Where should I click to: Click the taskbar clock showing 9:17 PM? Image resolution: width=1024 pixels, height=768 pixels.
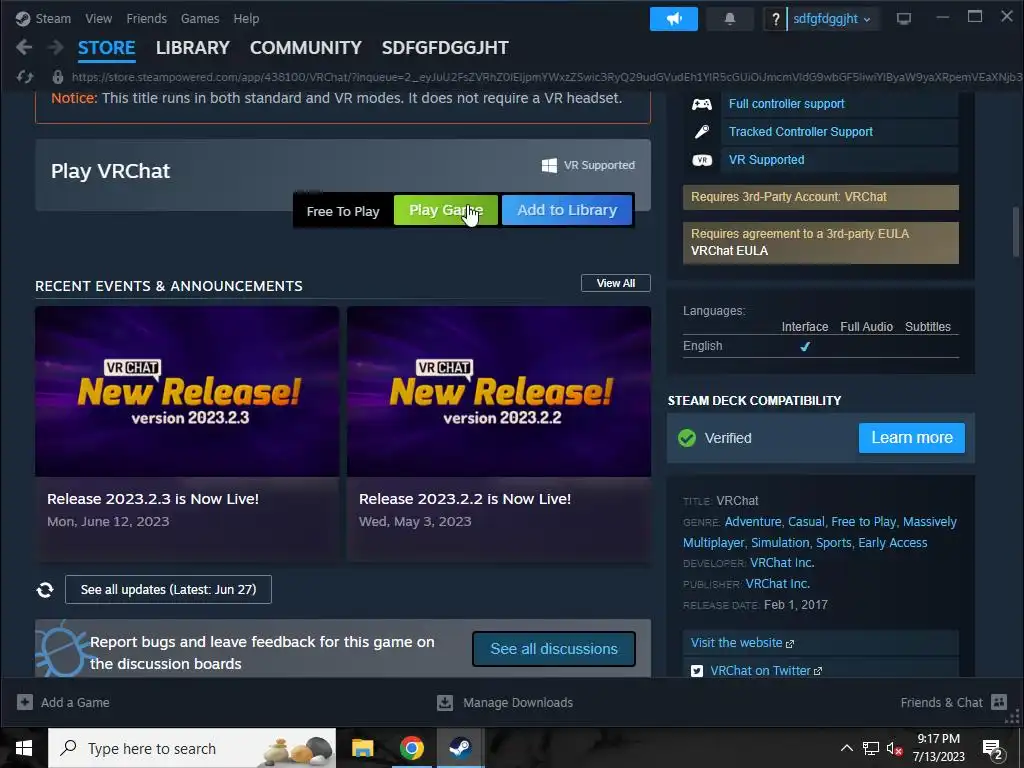(x=938, y=748)
